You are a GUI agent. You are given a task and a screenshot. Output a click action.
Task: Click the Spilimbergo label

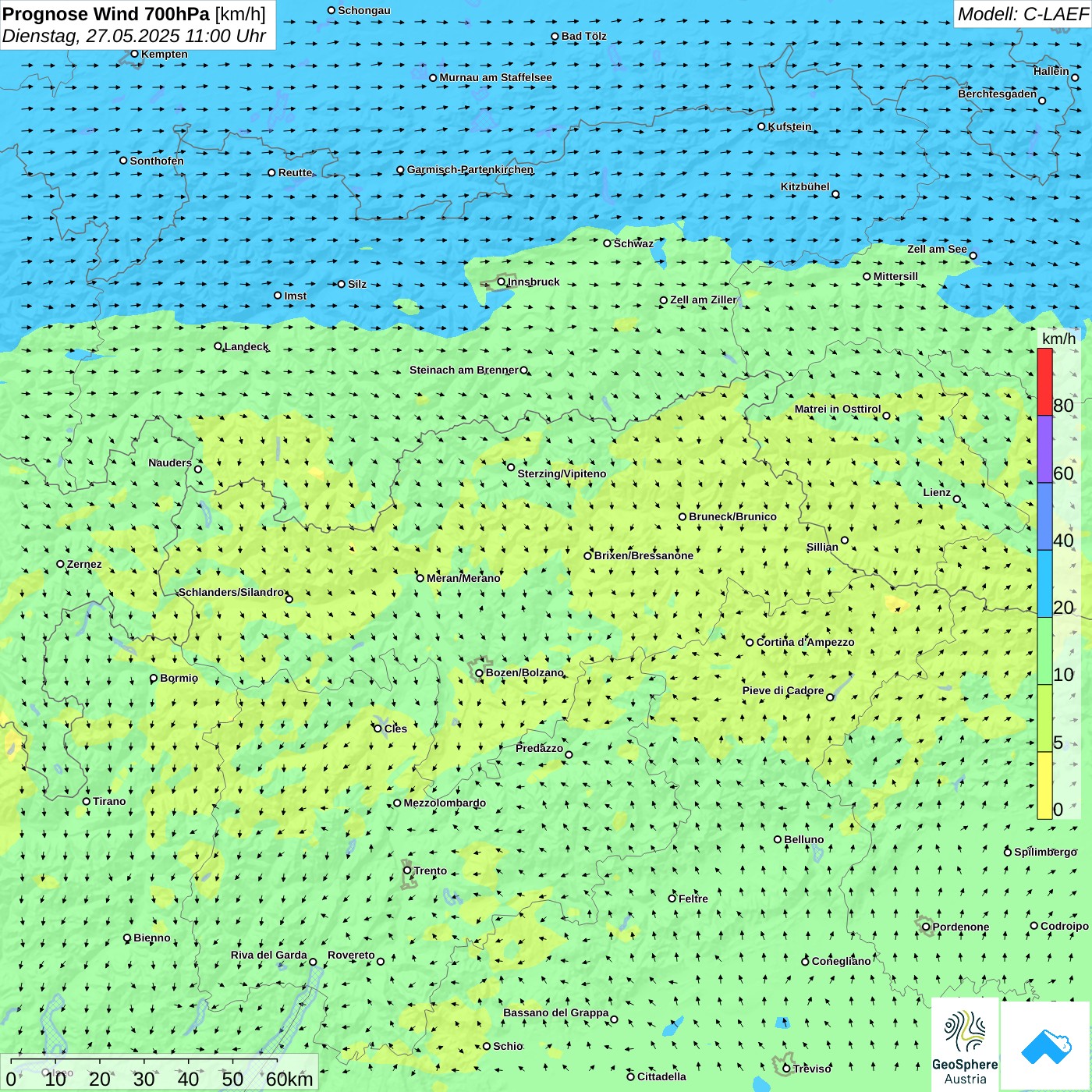tap(1045, 852)
